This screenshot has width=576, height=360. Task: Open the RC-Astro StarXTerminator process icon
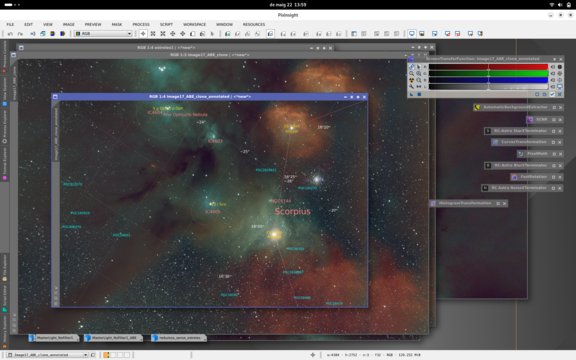(488, 131)
